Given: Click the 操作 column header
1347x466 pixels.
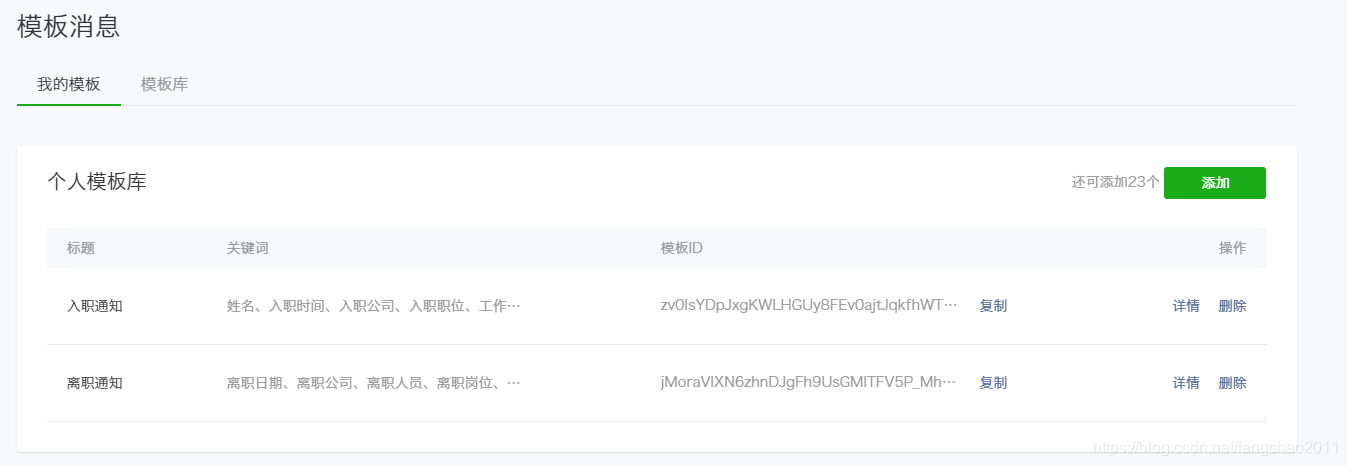Looking at the screenshot, I should [1232, 248].
